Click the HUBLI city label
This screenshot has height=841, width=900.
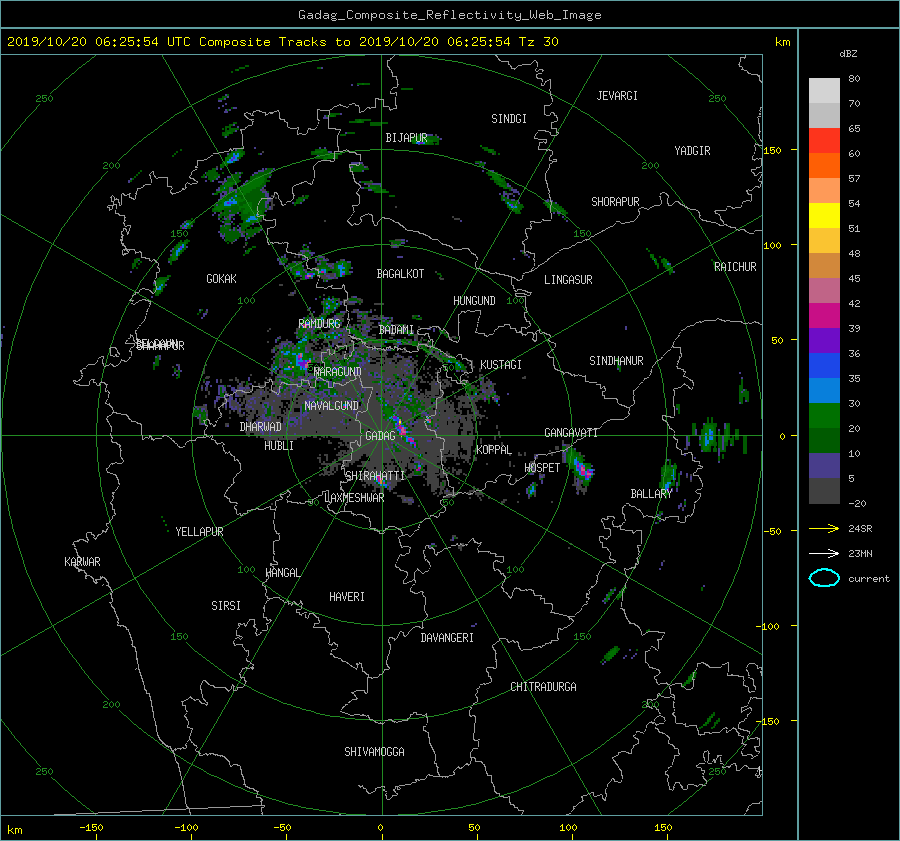pos(278,445)
